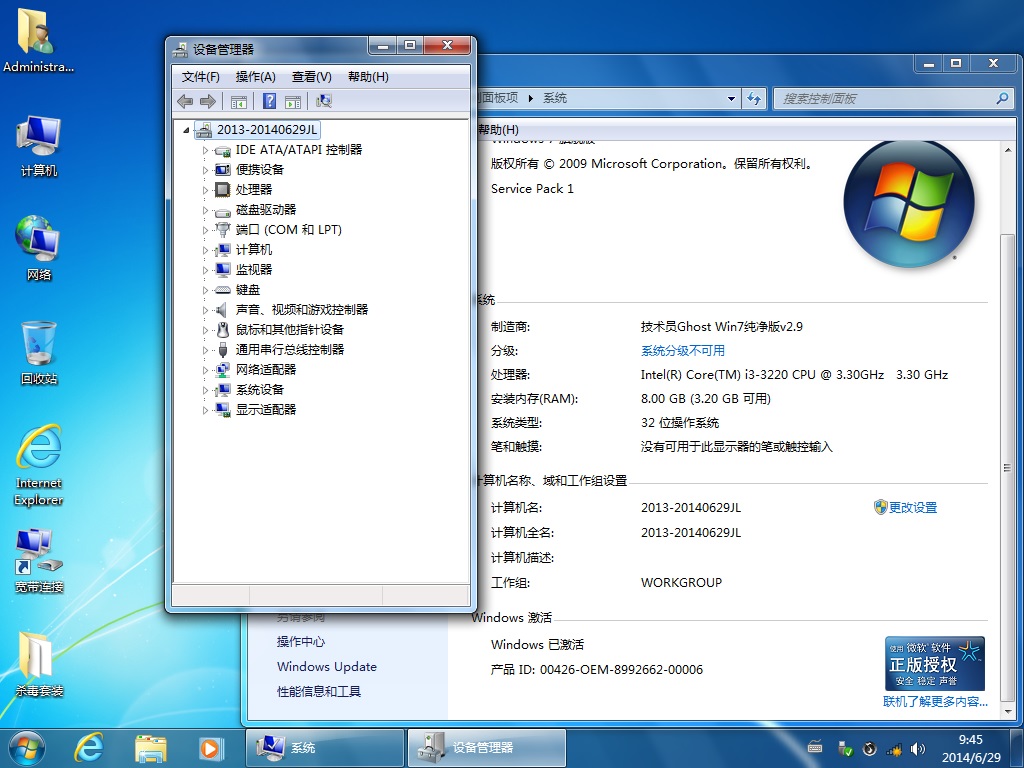Click the scroll-down arrow in System window
Screen dimensions: 1024x768
1007,711
